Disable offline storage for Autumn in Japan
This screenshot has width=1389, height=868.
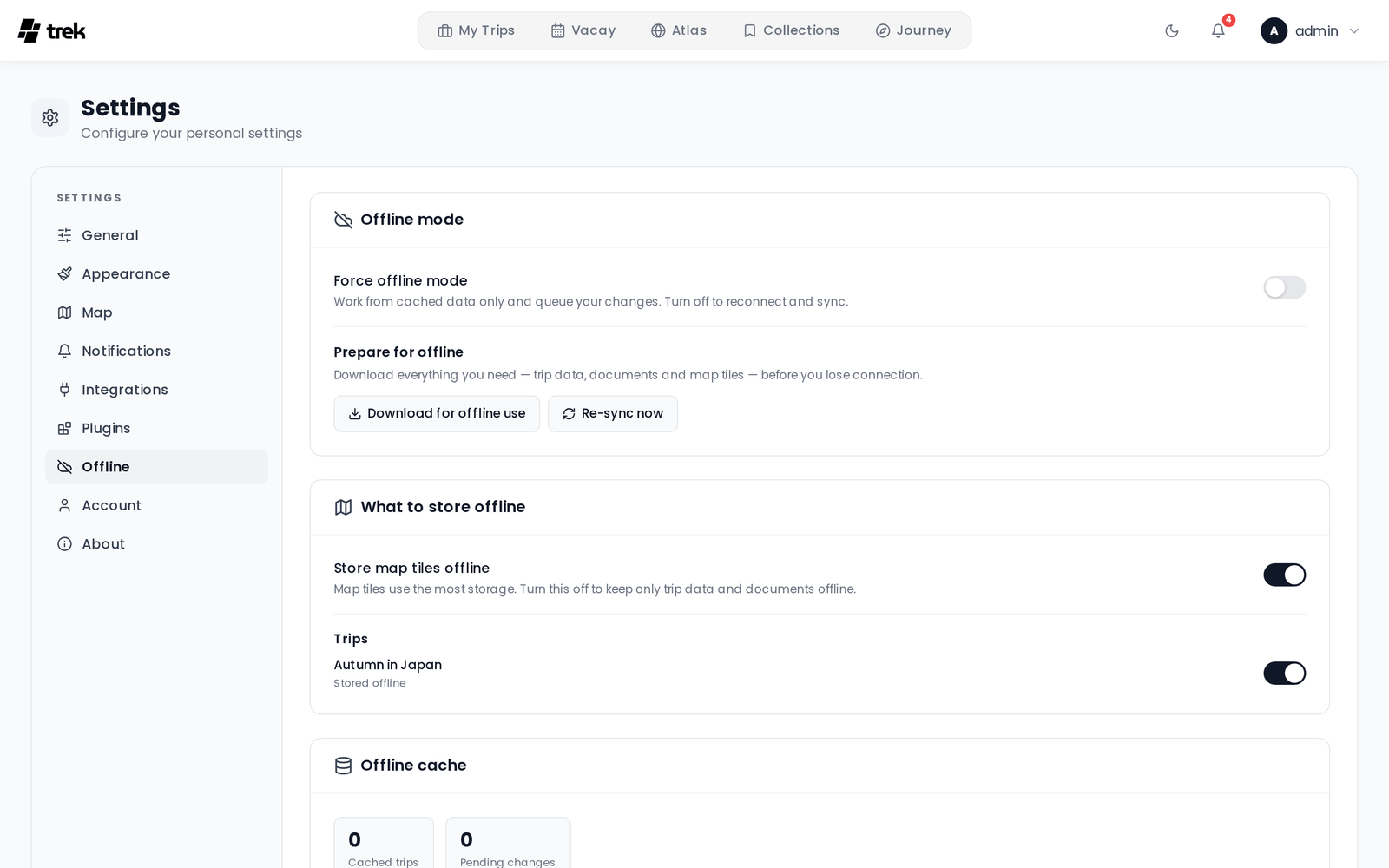click(1284, 673)
